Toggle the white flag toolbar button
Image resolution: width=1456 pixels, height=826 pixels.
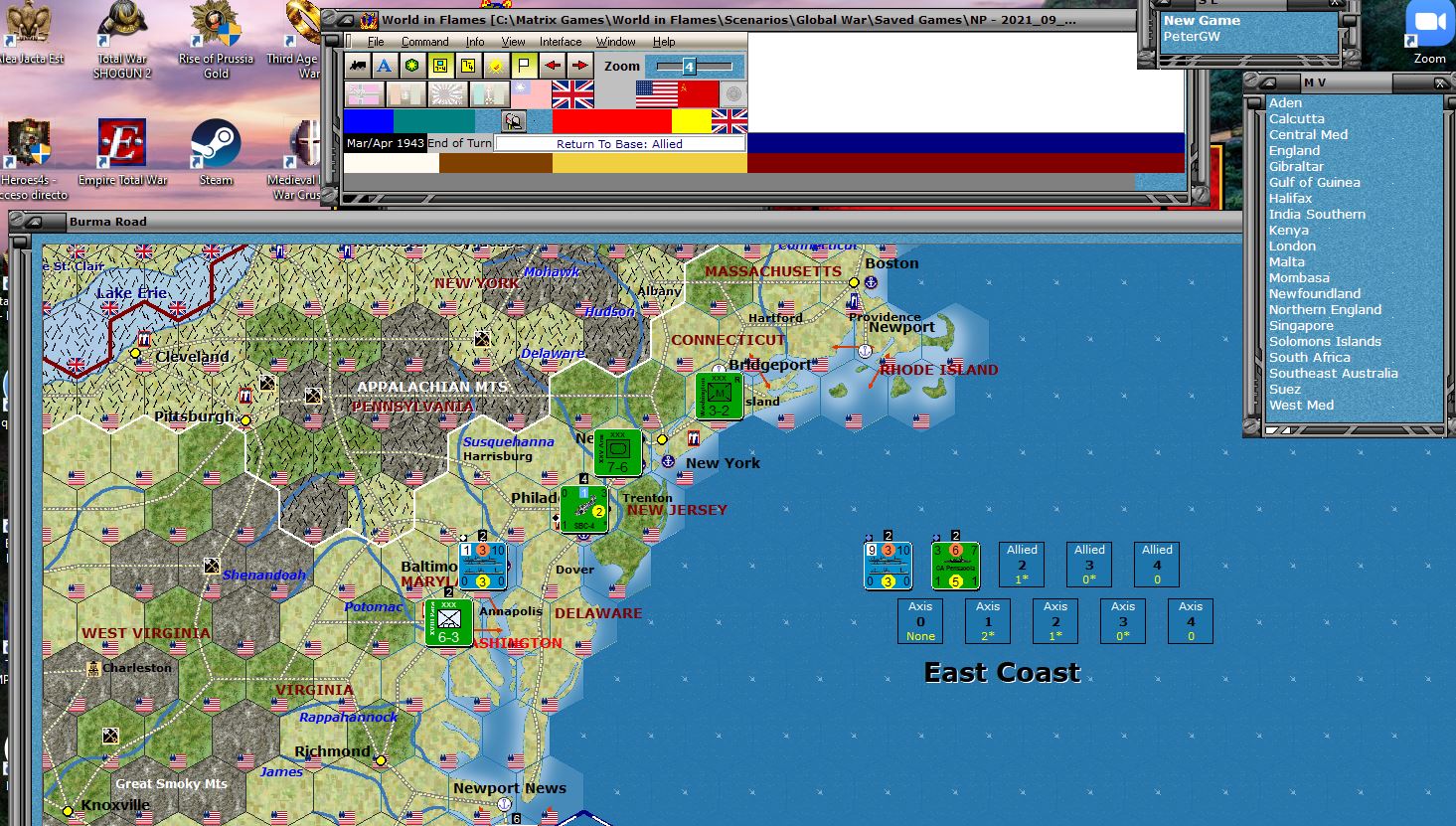click(x=524, y=66)
